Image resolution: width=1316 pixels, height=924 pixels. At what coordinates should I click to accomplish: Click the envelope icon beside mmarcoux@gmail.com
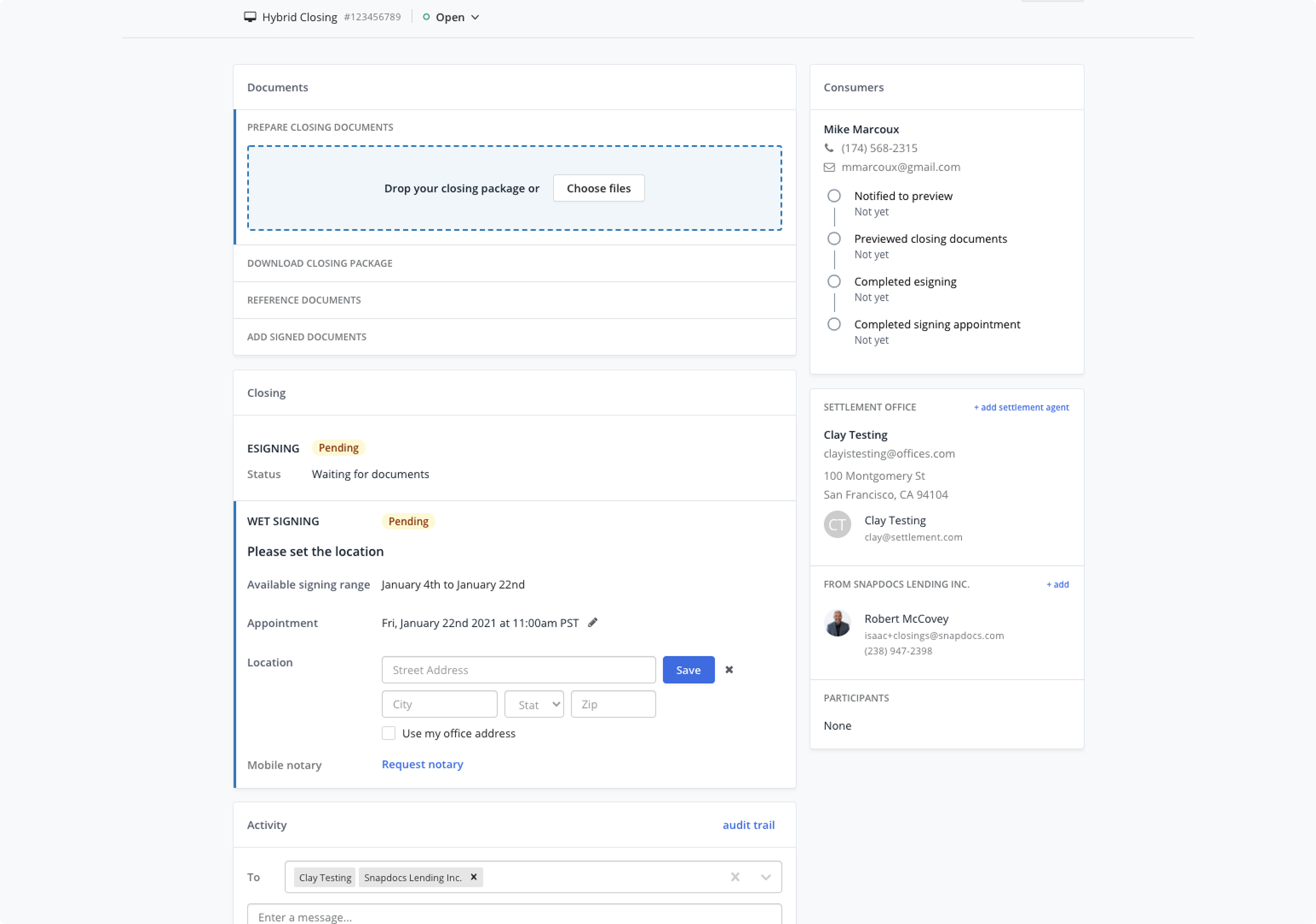(829, 167)
